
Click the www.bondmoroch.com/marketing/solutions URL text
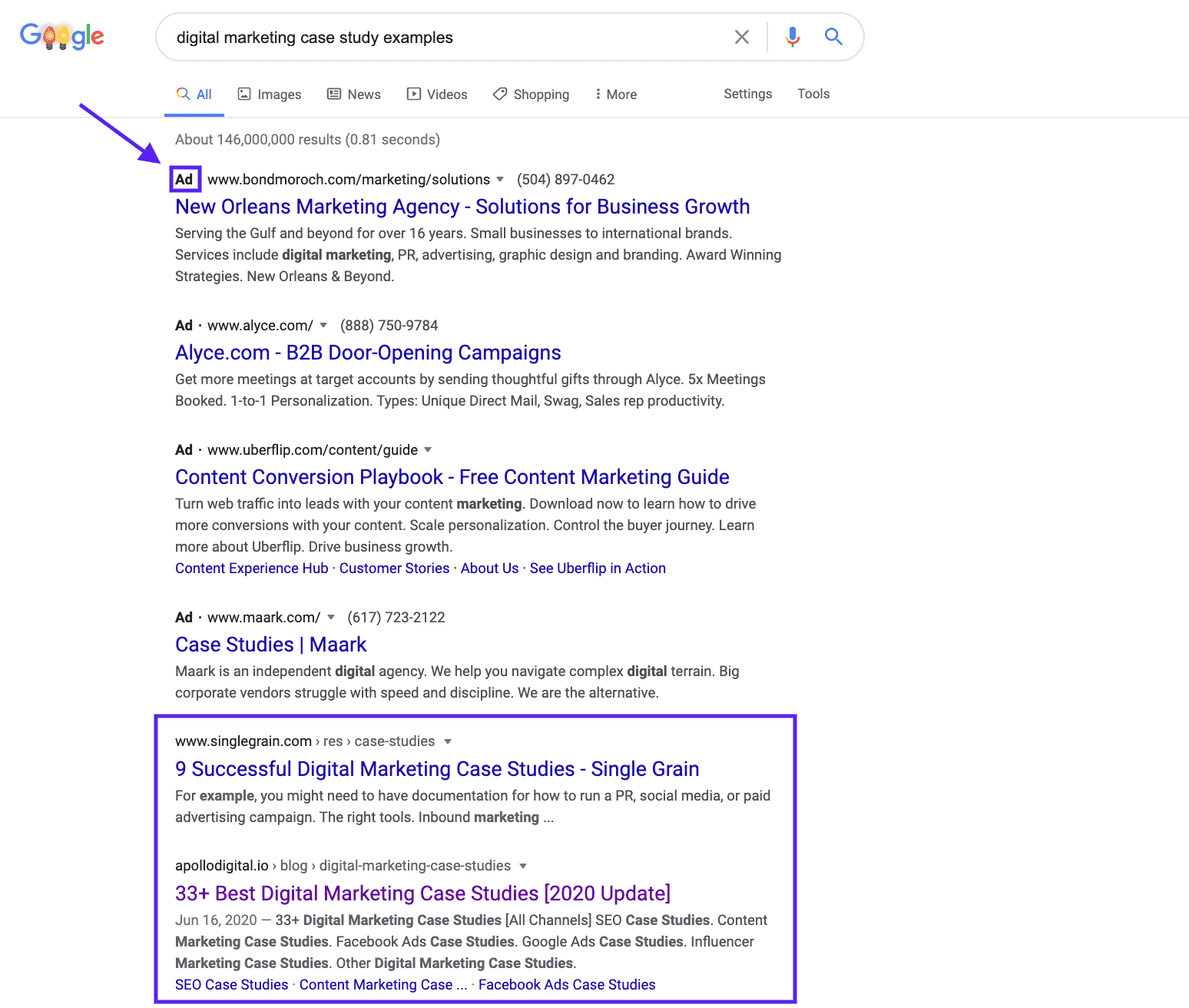point(349,179)
